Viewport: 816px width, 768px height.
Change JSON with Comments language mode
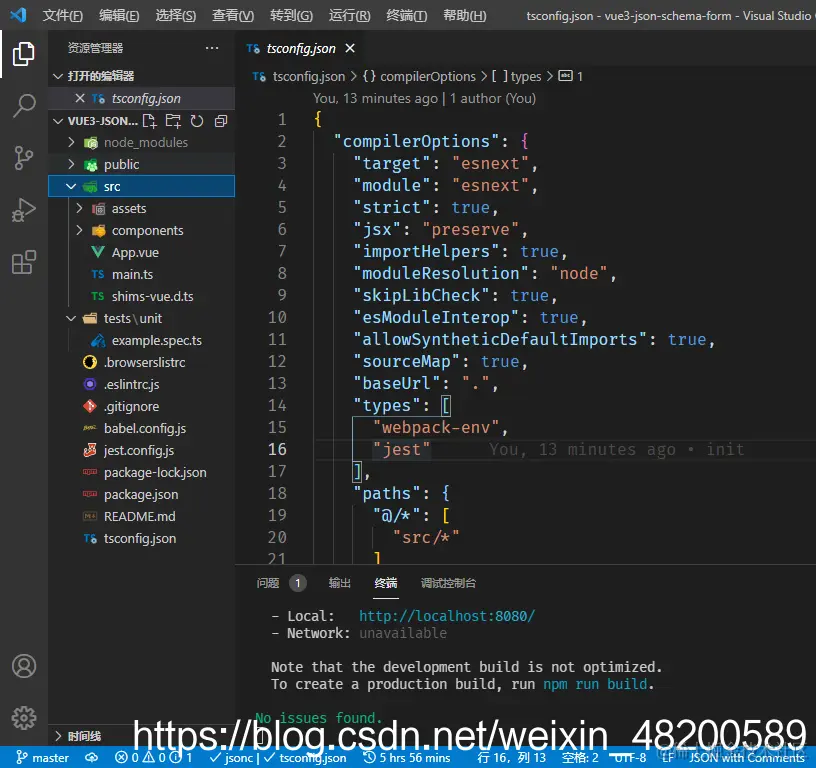pyautogui.click(x=747, y=758)
